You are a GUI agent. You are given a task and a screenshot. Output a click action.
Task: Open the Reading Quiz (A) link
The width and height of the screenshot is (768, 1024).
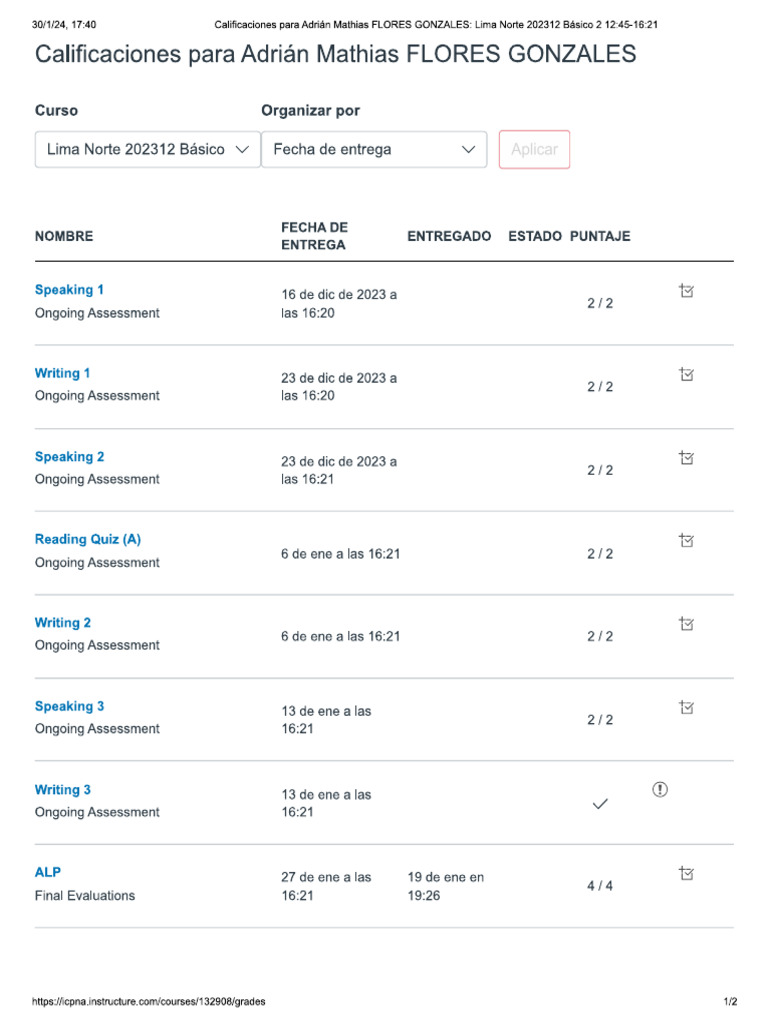[88, 539]
